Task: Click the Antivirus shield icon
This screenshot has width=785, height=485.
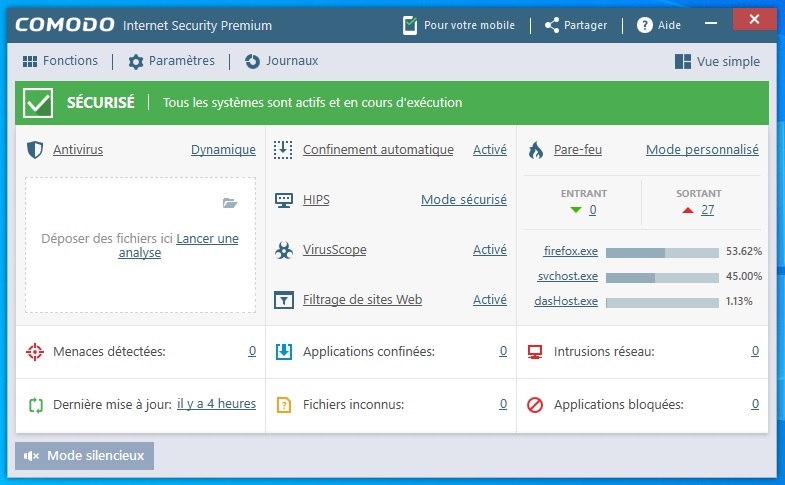Action: tap(35, 150)
